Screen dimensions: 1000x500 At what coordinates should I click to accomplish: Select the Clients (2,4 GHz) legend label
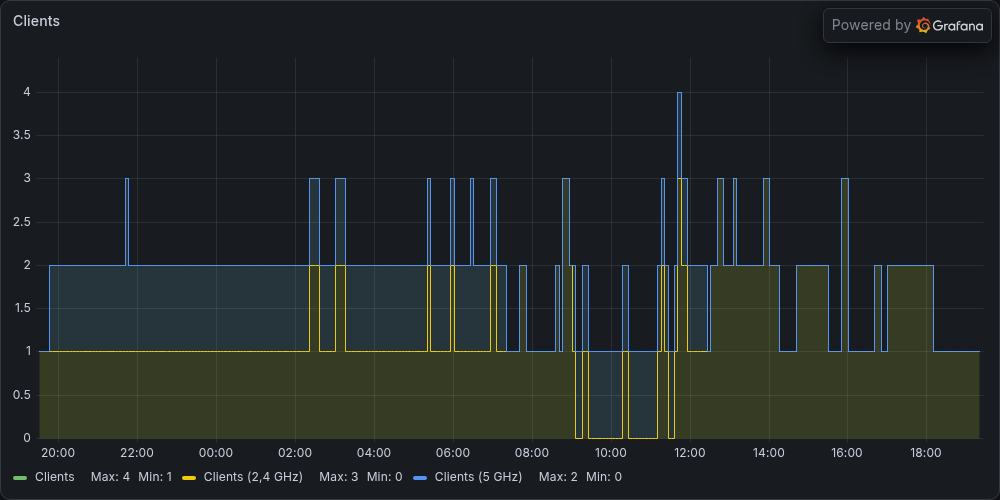click(253, 477)
